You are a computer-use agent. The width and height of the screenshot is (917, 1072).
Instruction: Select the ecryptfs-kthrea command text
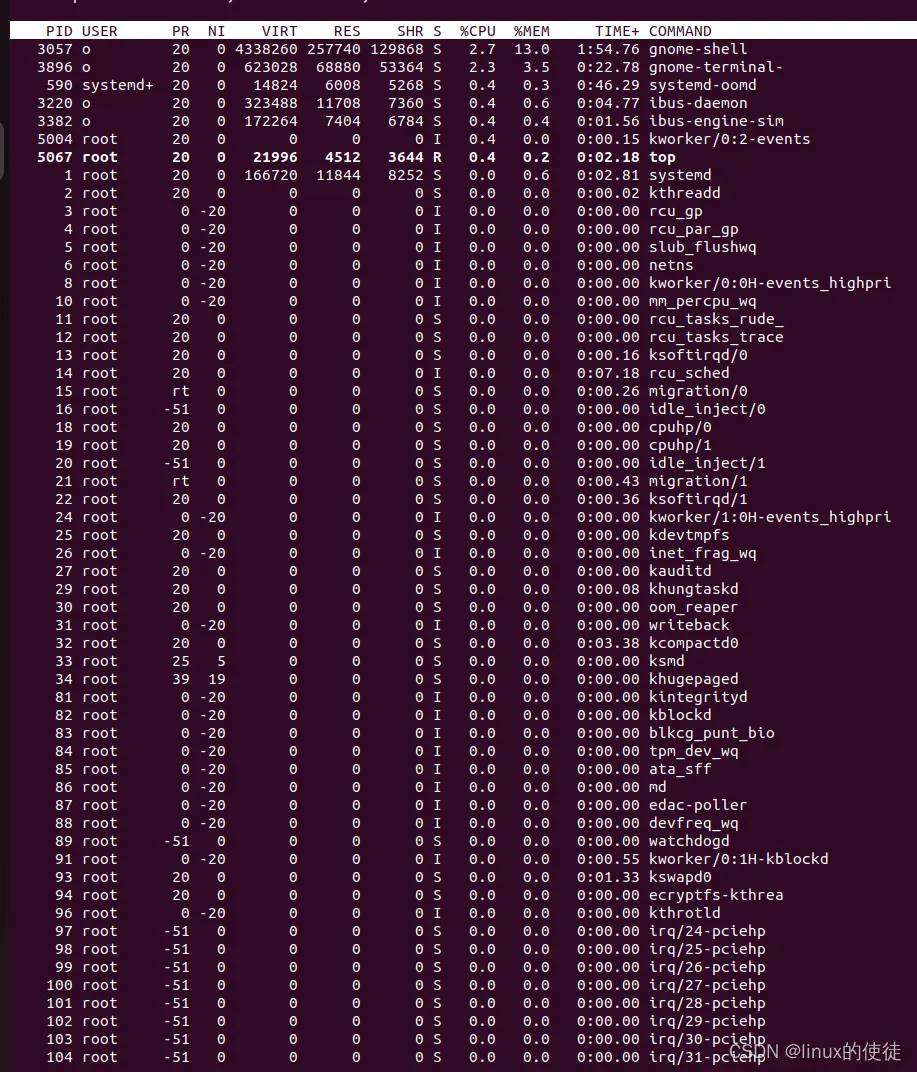click(x=716, y=895)
